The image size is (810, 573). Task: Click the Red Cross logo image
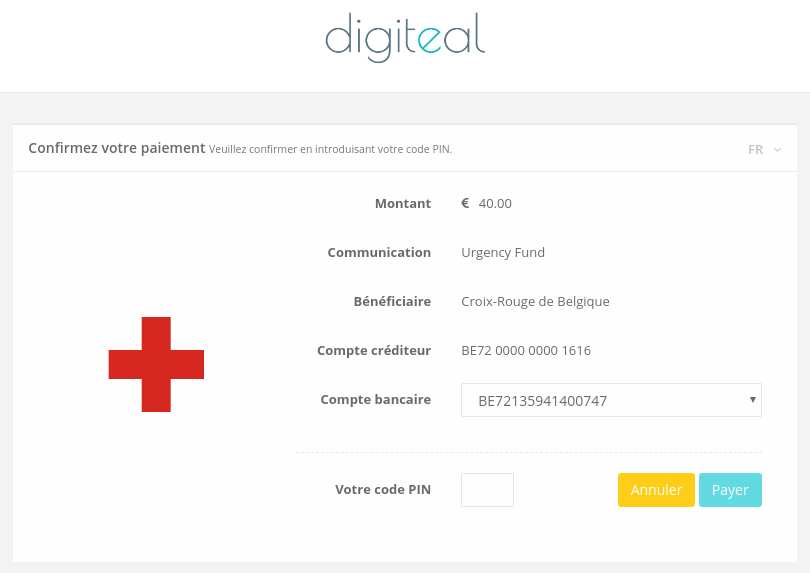pyautogui.click(x=156, y=364)
